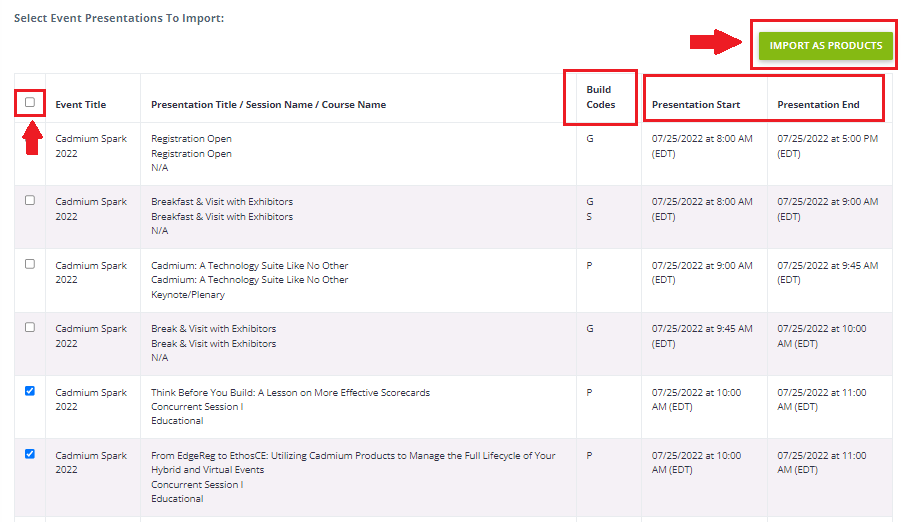The width and height of the screenshot is (903, 522).
Task: Click the Select Event Presentations To Import heading
Action: click(119, 18)
